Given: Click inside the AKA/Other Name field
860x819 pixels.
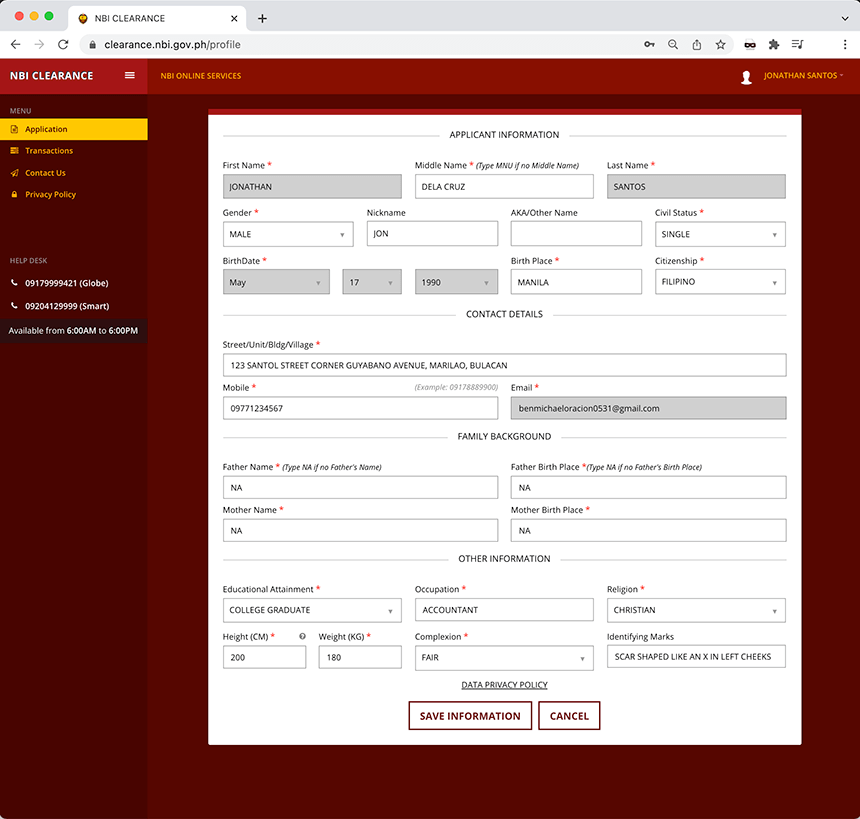Looking at the screenshot, I should [x=576, y=233].
